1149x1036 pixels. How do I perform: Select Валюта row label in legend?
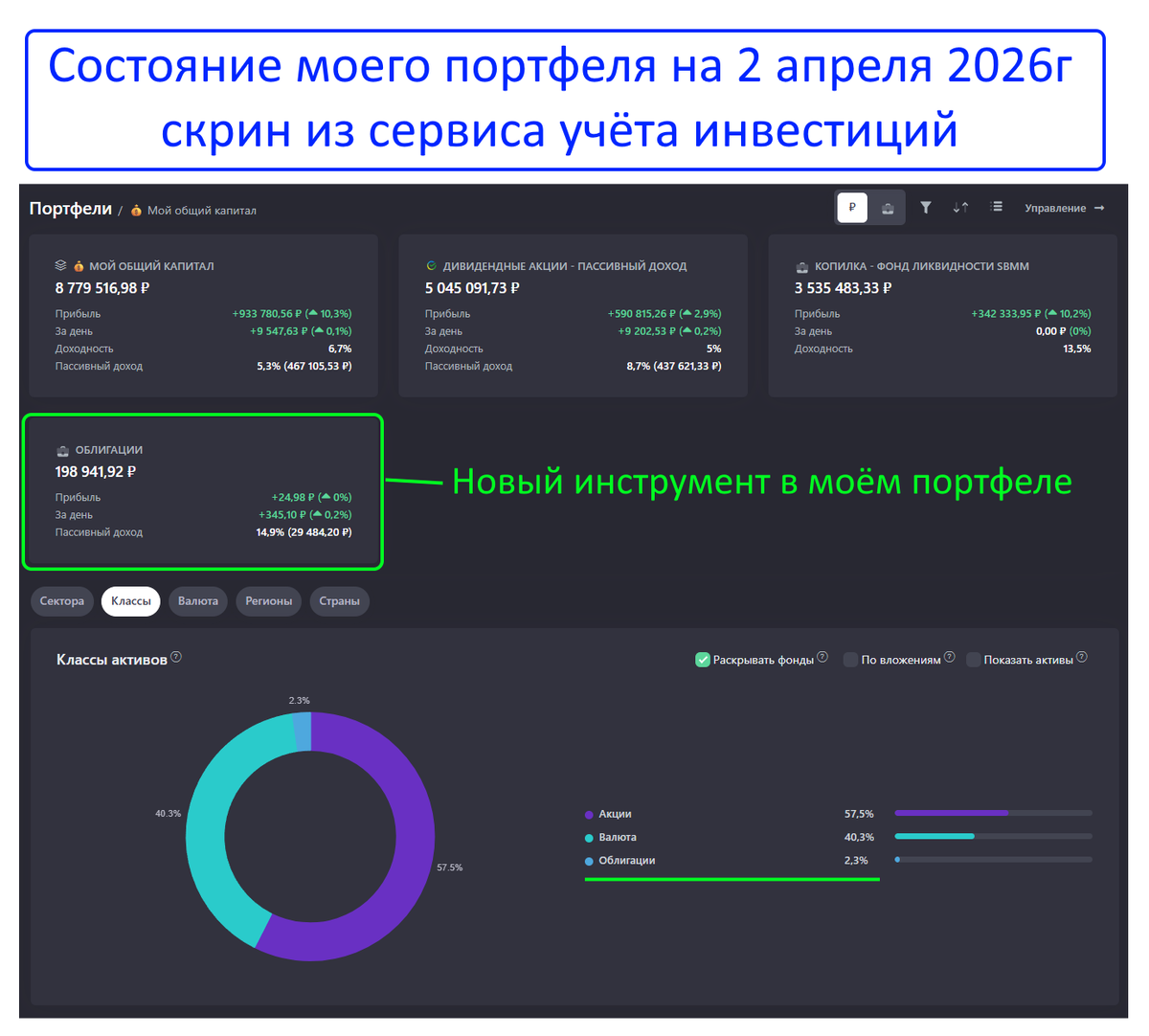(x=618, y=837)
